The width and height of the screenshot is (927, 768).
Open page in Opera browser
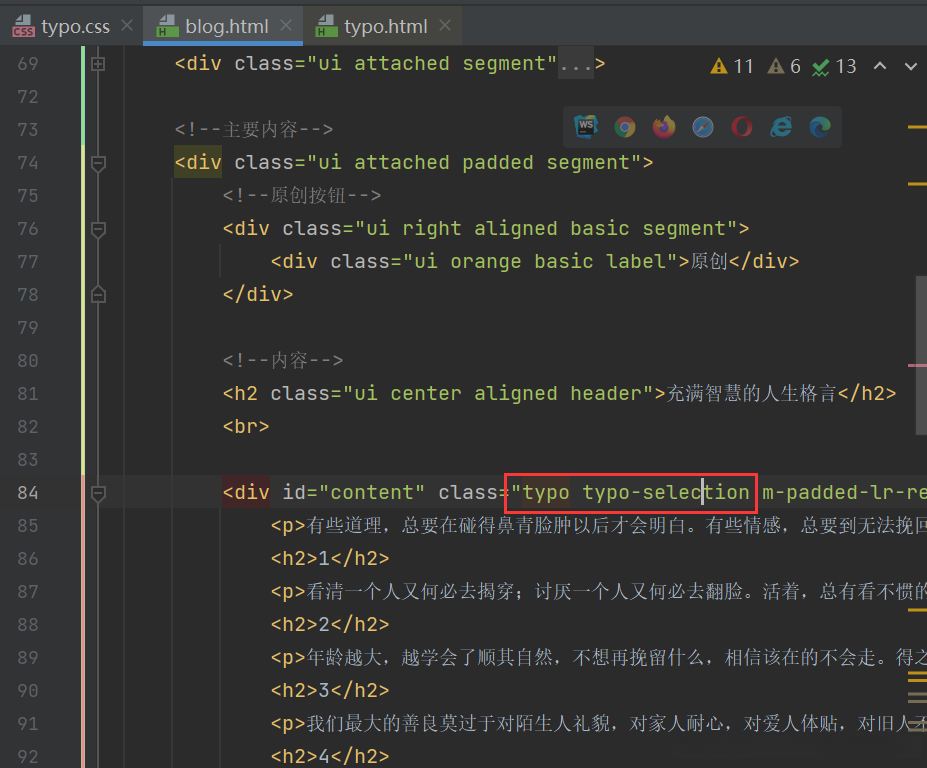click(x=742, y=127)
